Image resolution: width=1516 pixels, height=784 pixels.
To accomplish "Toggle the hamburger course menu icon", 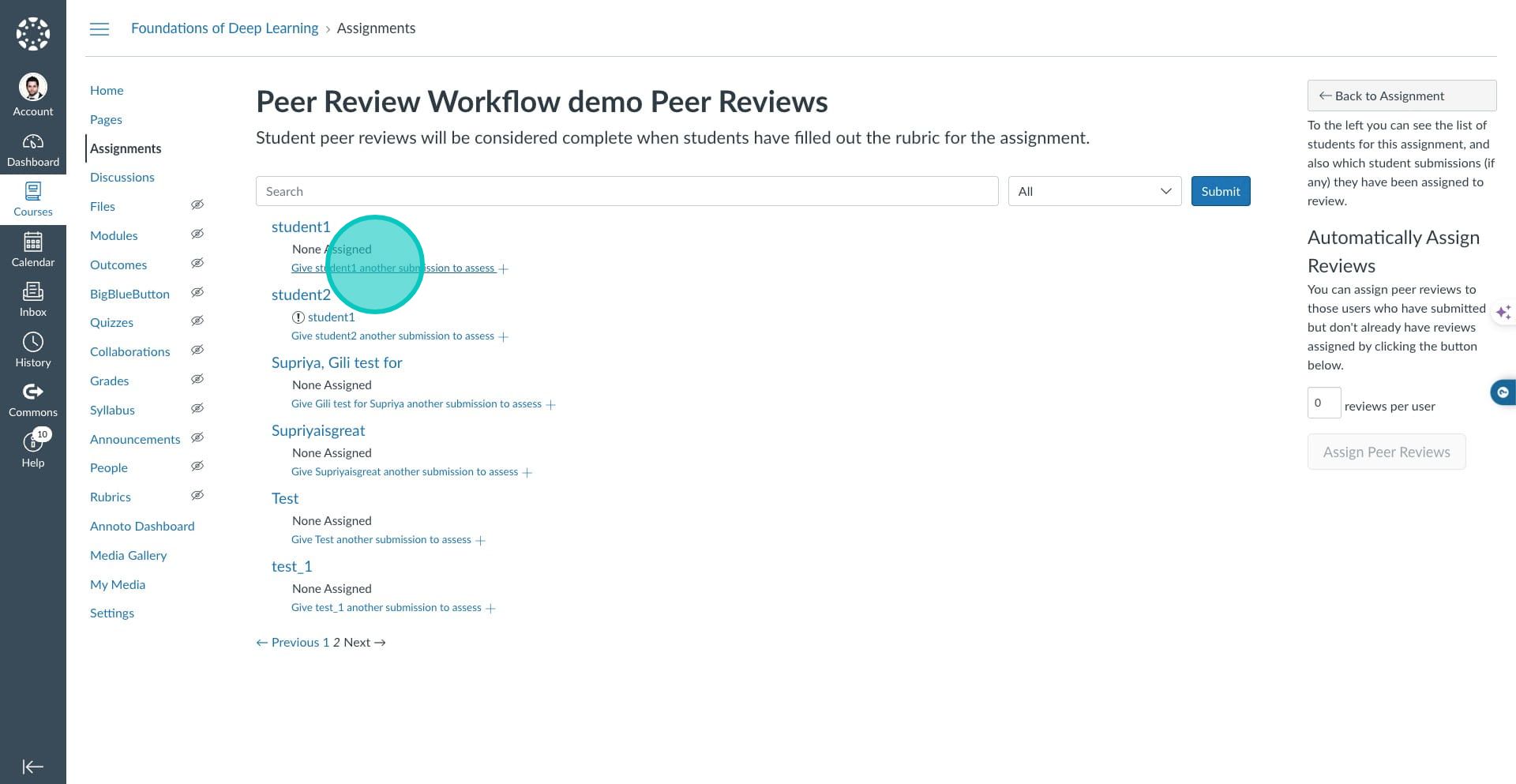I will (x=99, y=29).
